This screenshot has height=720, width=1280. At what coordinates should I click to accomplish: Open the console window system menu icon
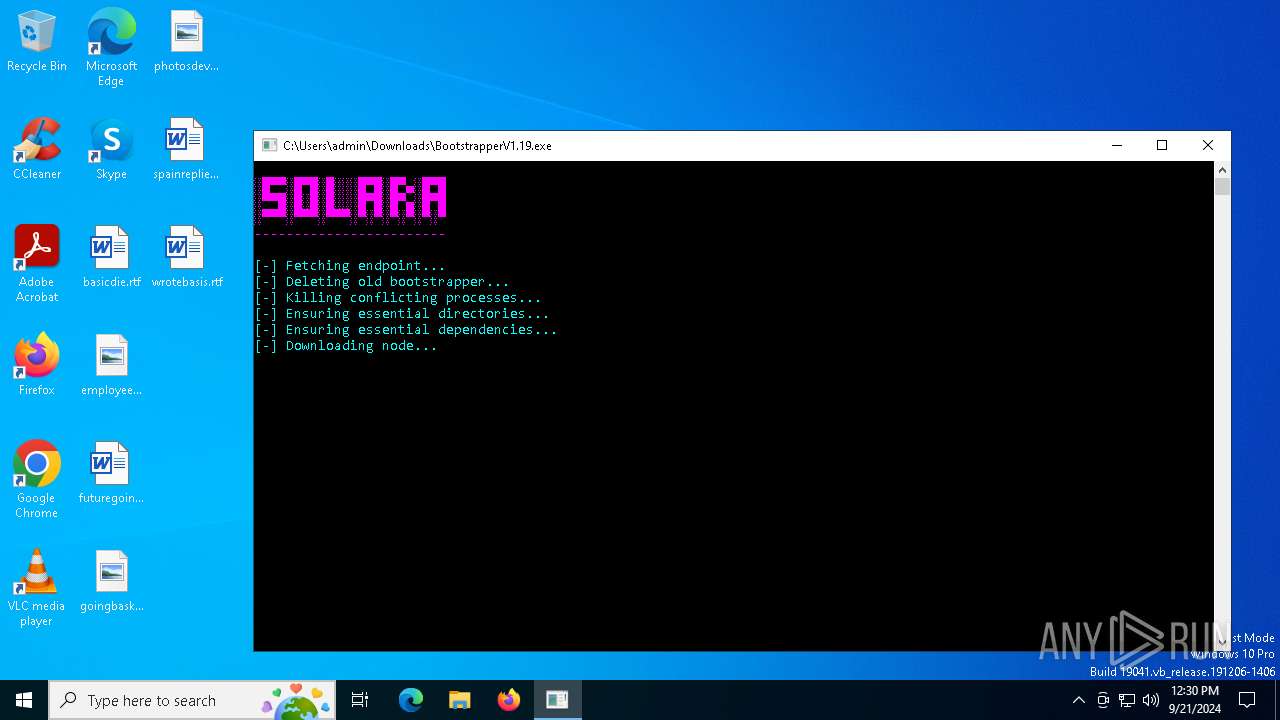[269, 145]
